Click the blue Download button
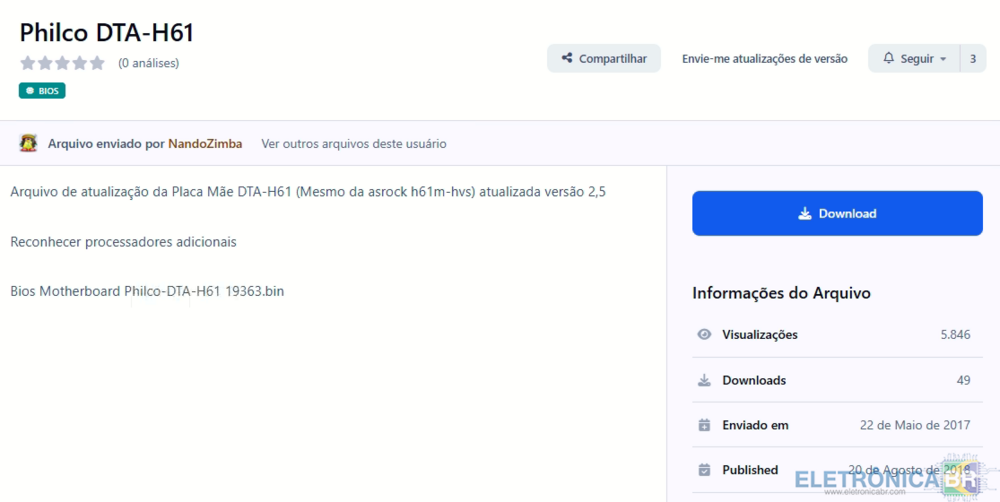 click(837, 213)
